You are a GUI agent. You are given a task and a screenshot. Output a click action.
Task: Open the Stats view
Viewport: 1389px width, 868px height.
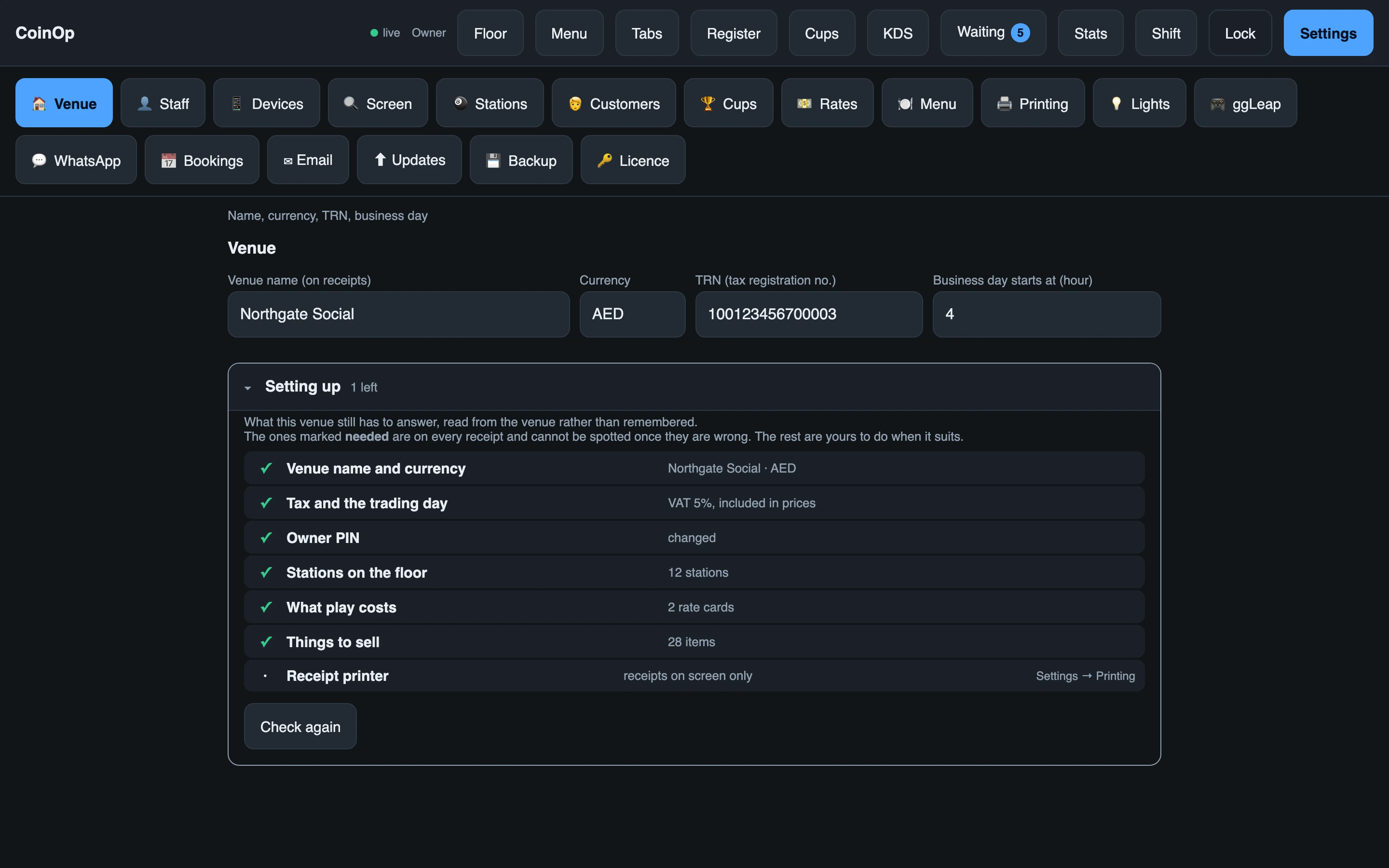coord(1090,33)
